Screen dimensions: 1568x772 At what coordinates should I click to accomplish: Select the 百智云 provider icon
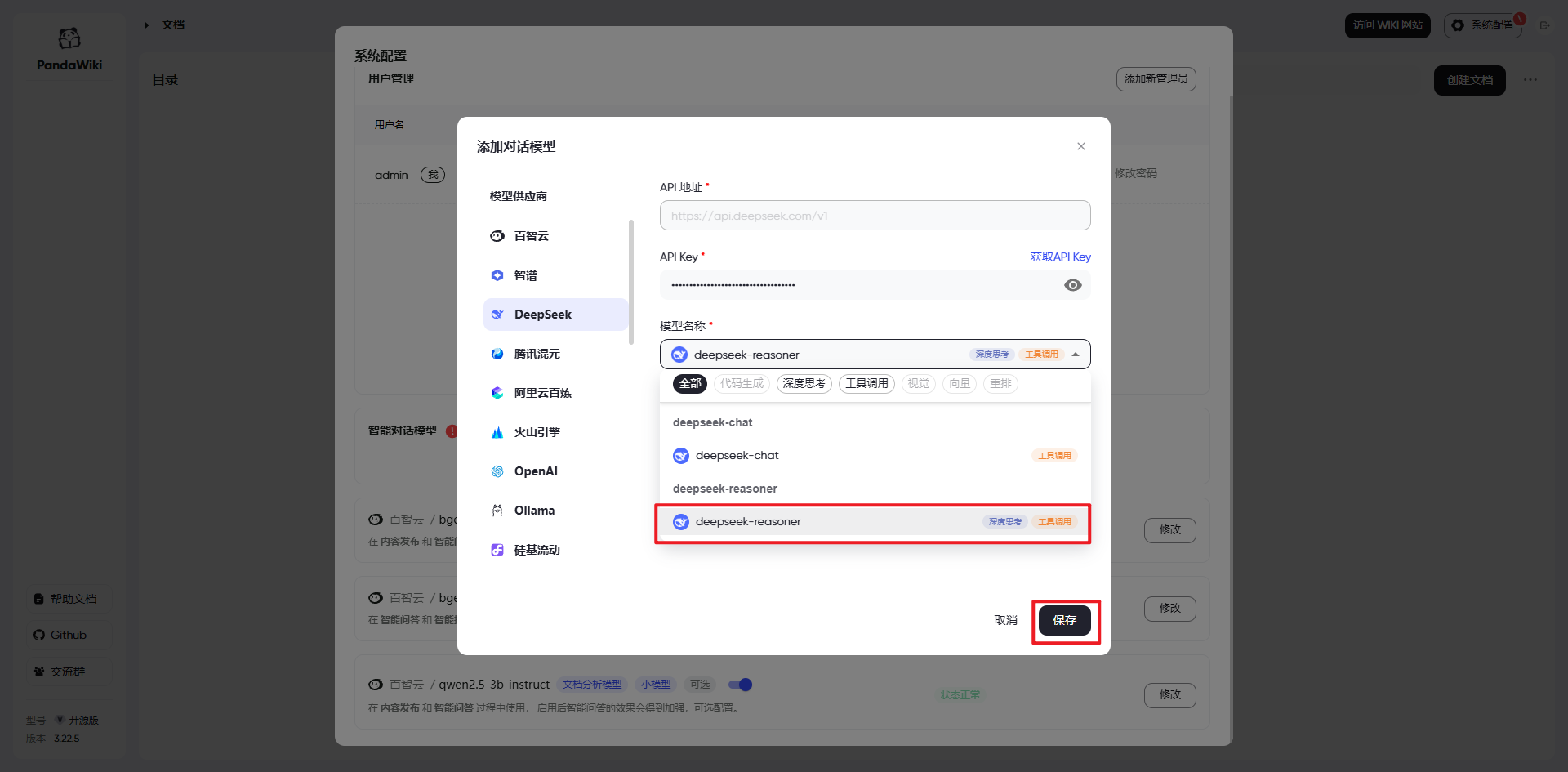point(497,236)
